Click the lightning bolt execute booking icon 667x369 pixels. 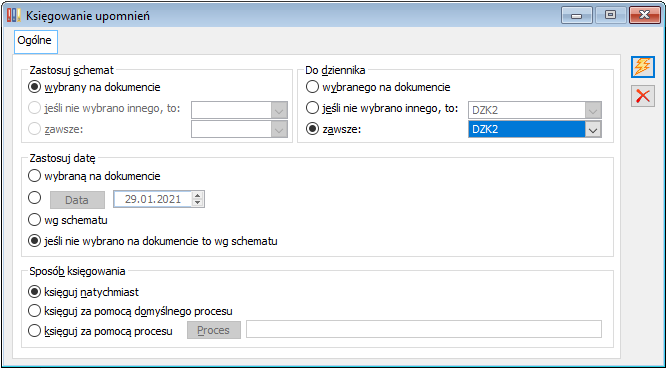click(x=642, y=68)
